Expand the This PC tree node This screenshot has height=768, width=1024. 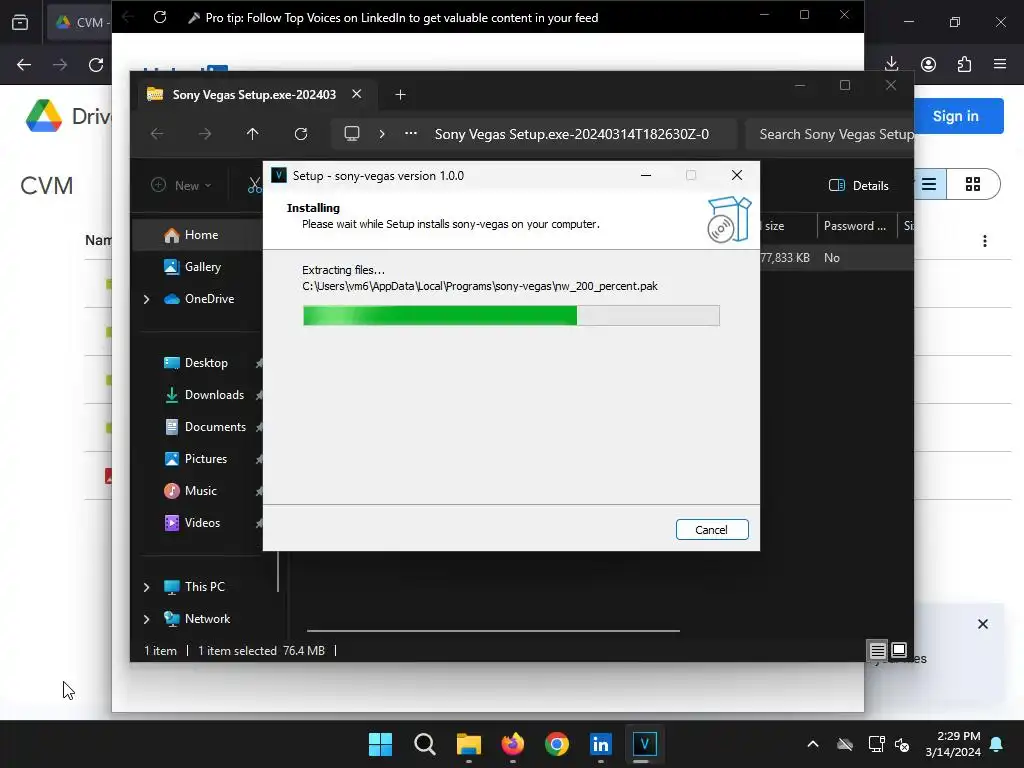click(x=146, y=587)
